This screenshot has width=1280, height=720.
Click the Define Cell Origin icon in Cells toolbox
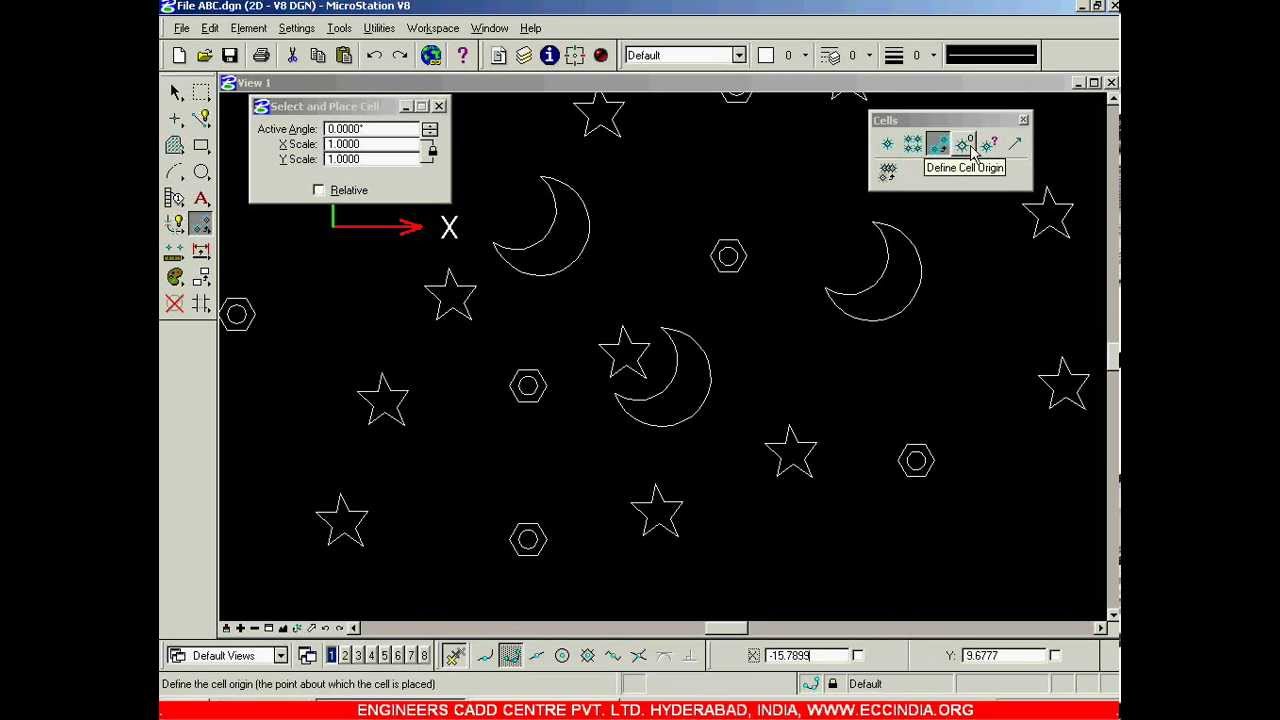[963, 145]
